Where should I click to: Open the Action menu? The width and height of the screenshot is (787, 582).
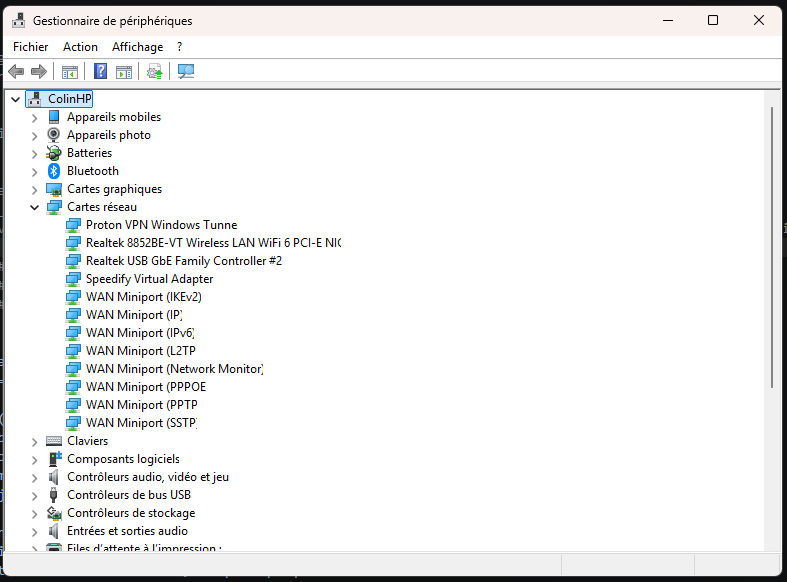[x=80, y=47]
